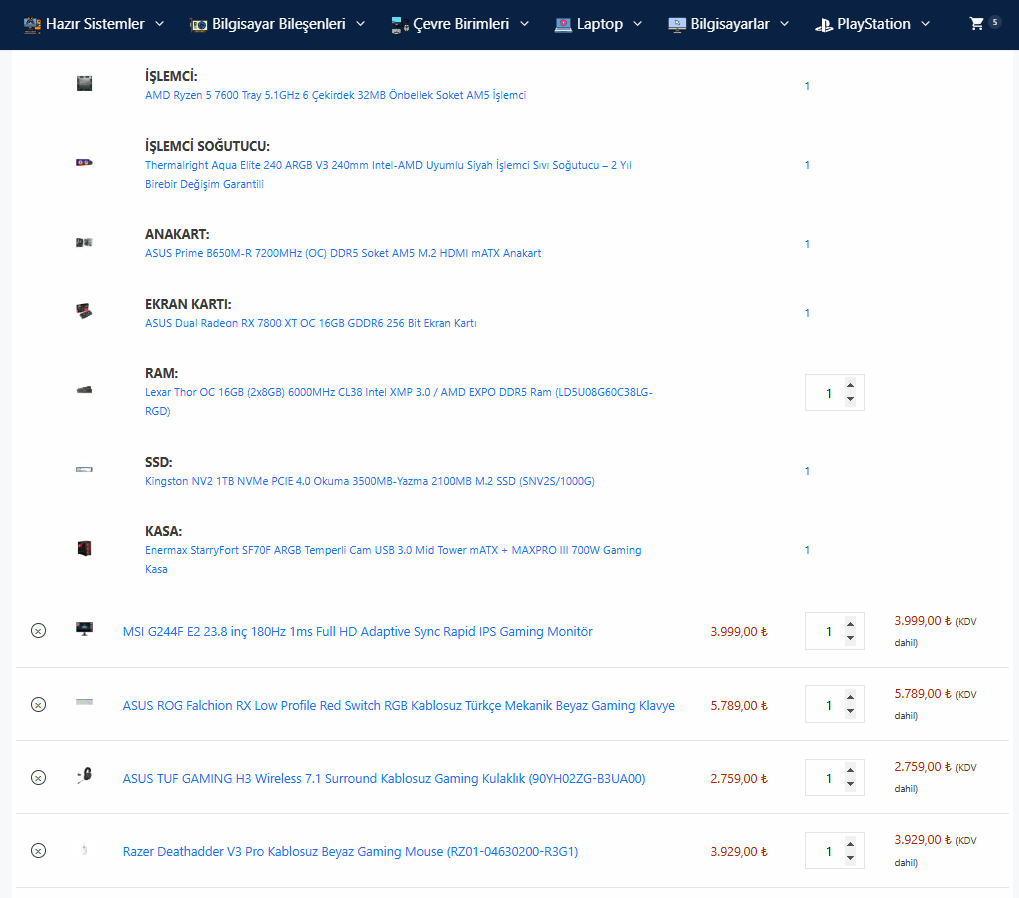Image resolution: width=1019 pixels, height=898 pixels.
Task: Increase RAM quantity with up arrow
Action: point(850,385)
